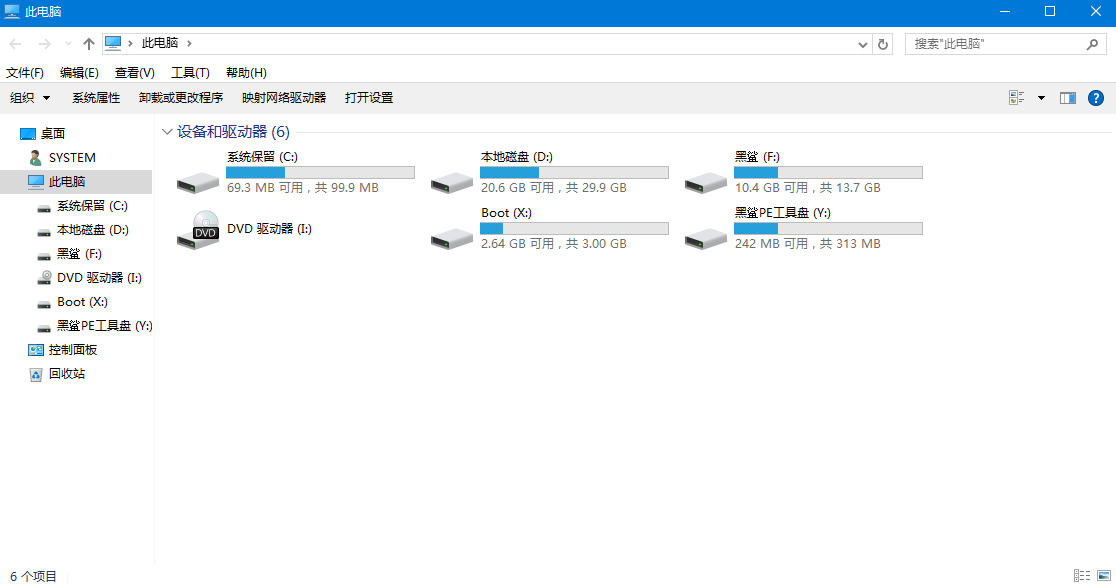Open the 工具(T) menu

point(190,73)
